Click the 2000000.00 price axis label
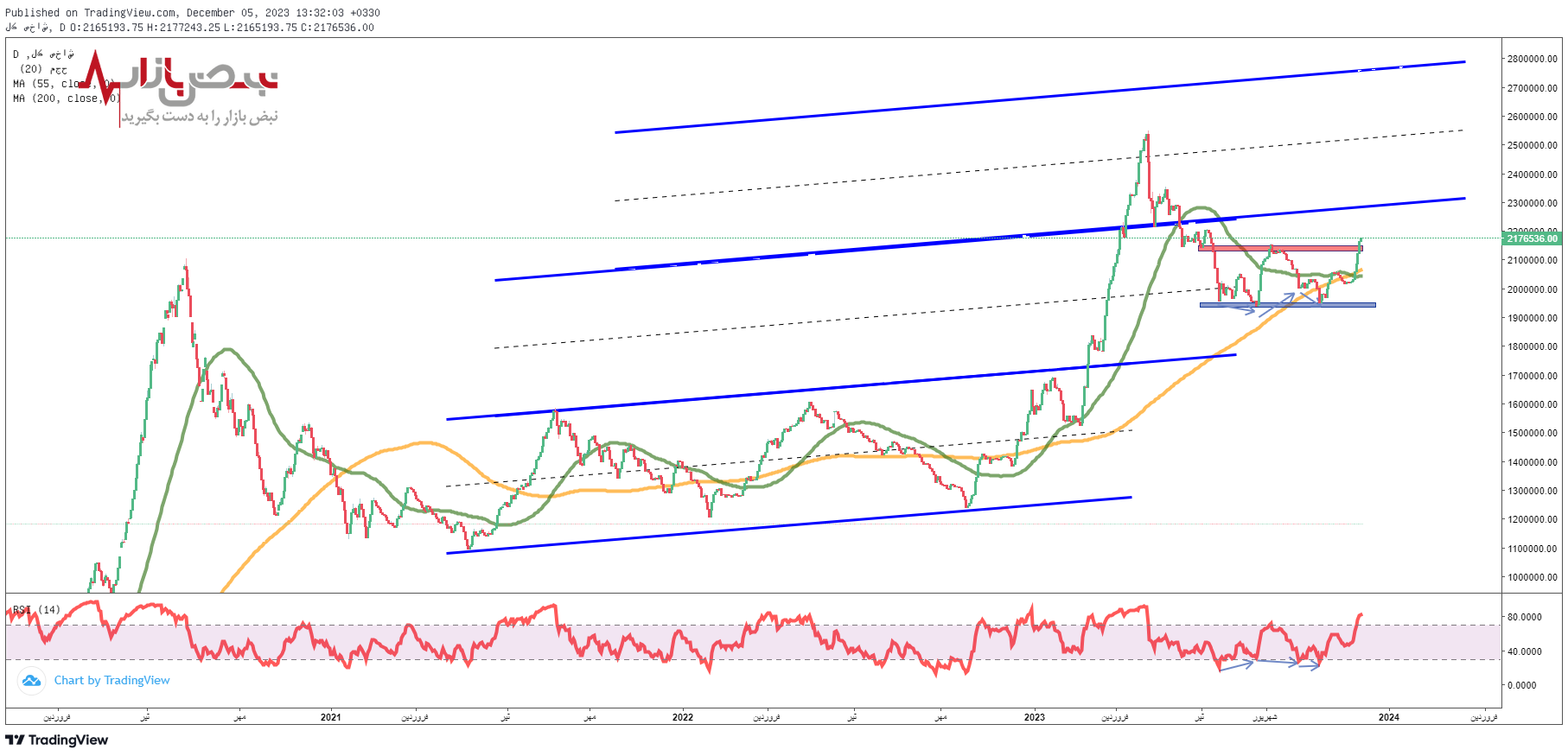Image resolution: width=1568 pixels, height=756 pixels. coord(1533,289)
